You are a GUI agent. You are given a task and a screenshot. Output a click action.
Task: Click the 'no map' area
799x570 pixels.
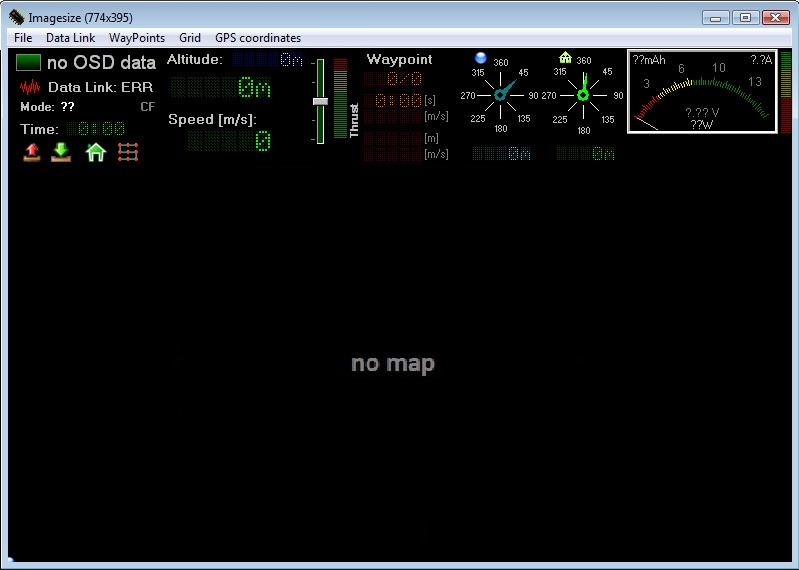[393, 364]
